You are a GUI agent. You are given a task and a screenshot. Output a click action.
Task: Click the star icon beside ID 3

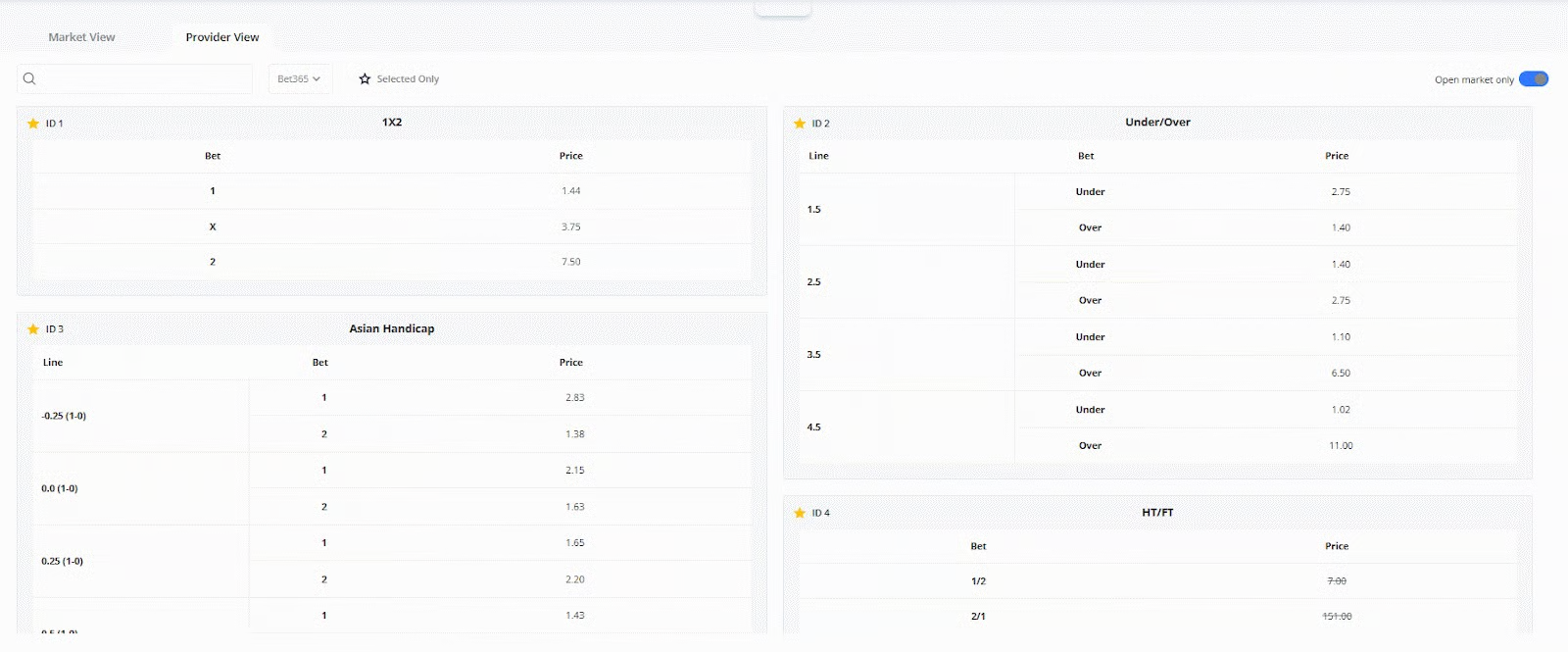coord(33,329)
